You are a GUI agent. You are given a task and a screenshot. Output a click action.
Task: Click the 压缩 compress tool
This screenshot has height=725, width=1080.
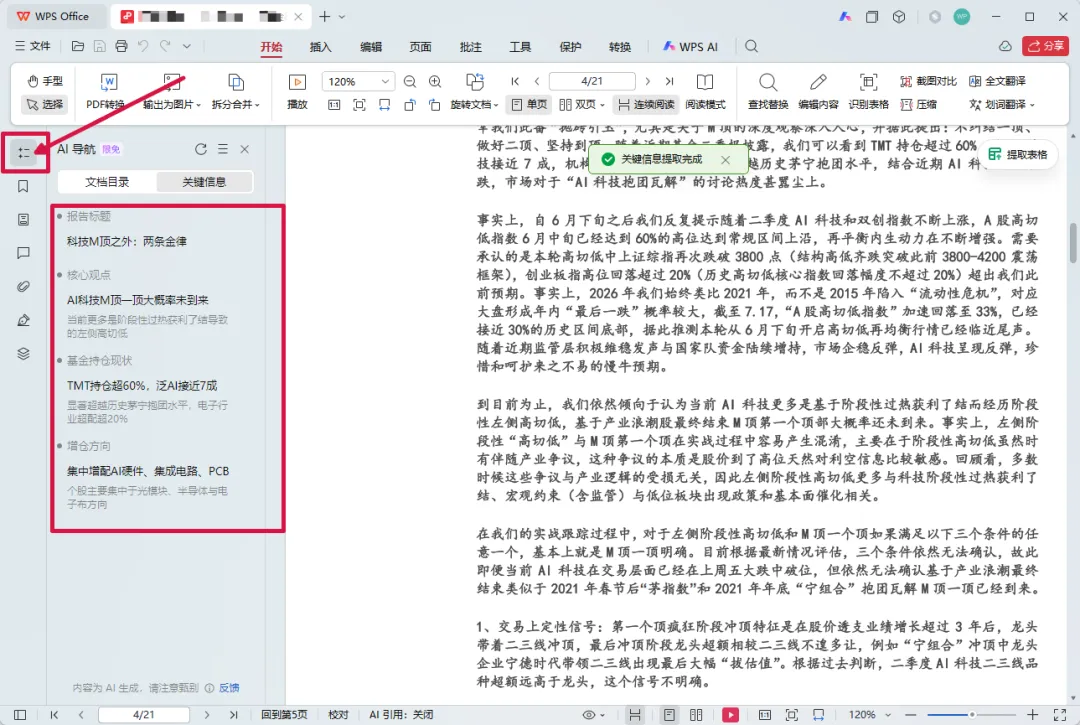pos(919,105)
